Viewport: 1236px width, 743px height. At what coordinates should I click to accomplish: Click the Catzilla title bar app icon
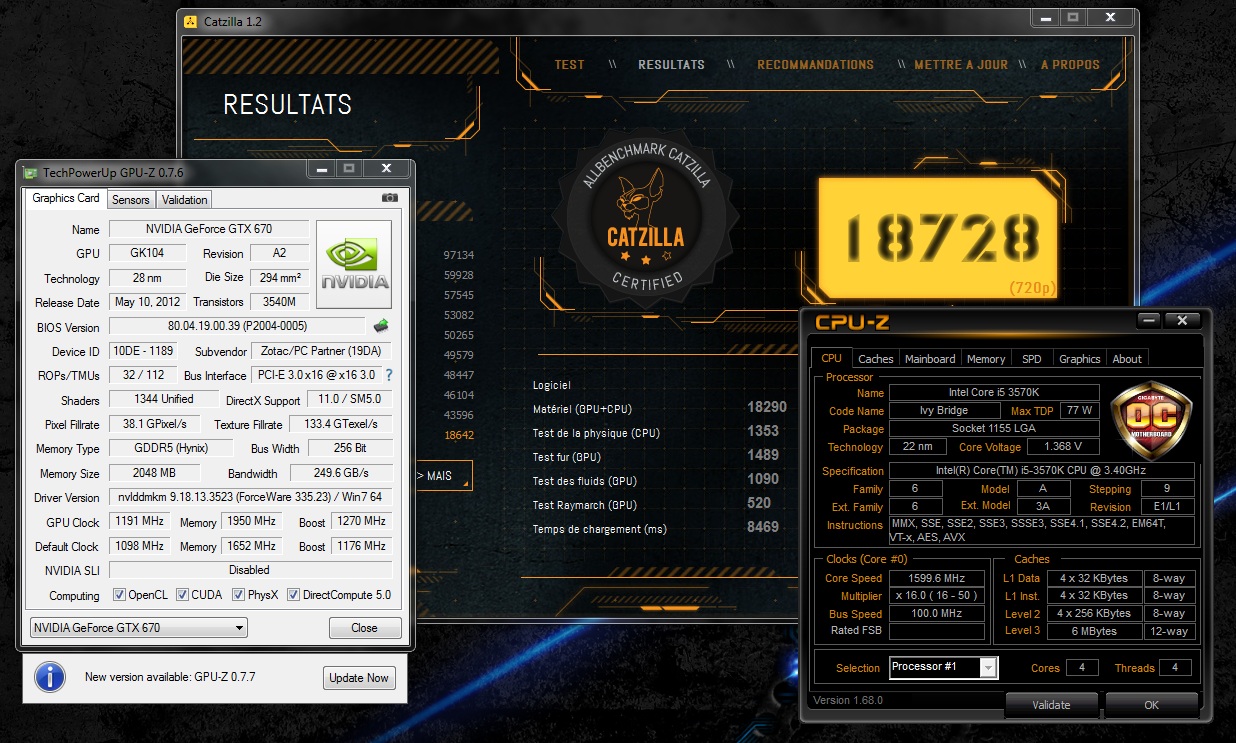[x=191, y=21]
